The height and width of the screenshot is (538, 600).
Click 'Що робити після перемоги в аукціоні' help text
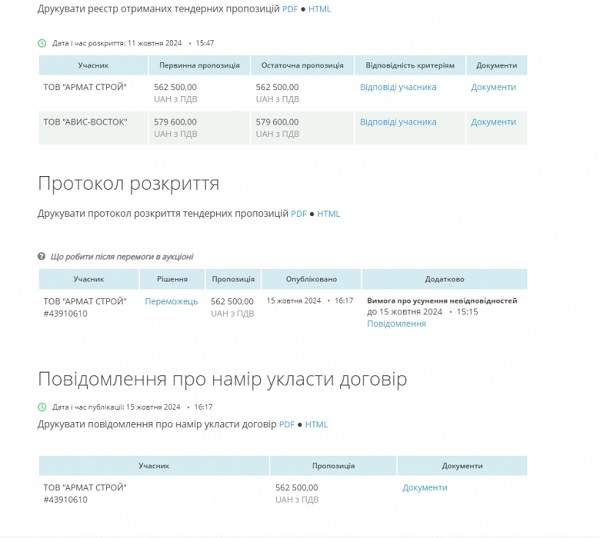tap(122, 257)
